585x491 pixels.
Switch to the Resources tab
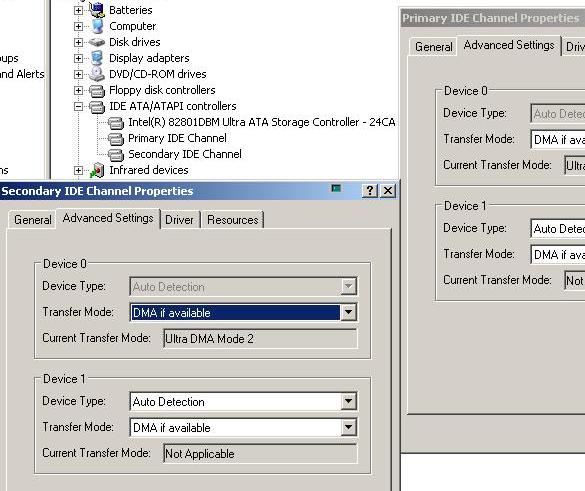233,220
